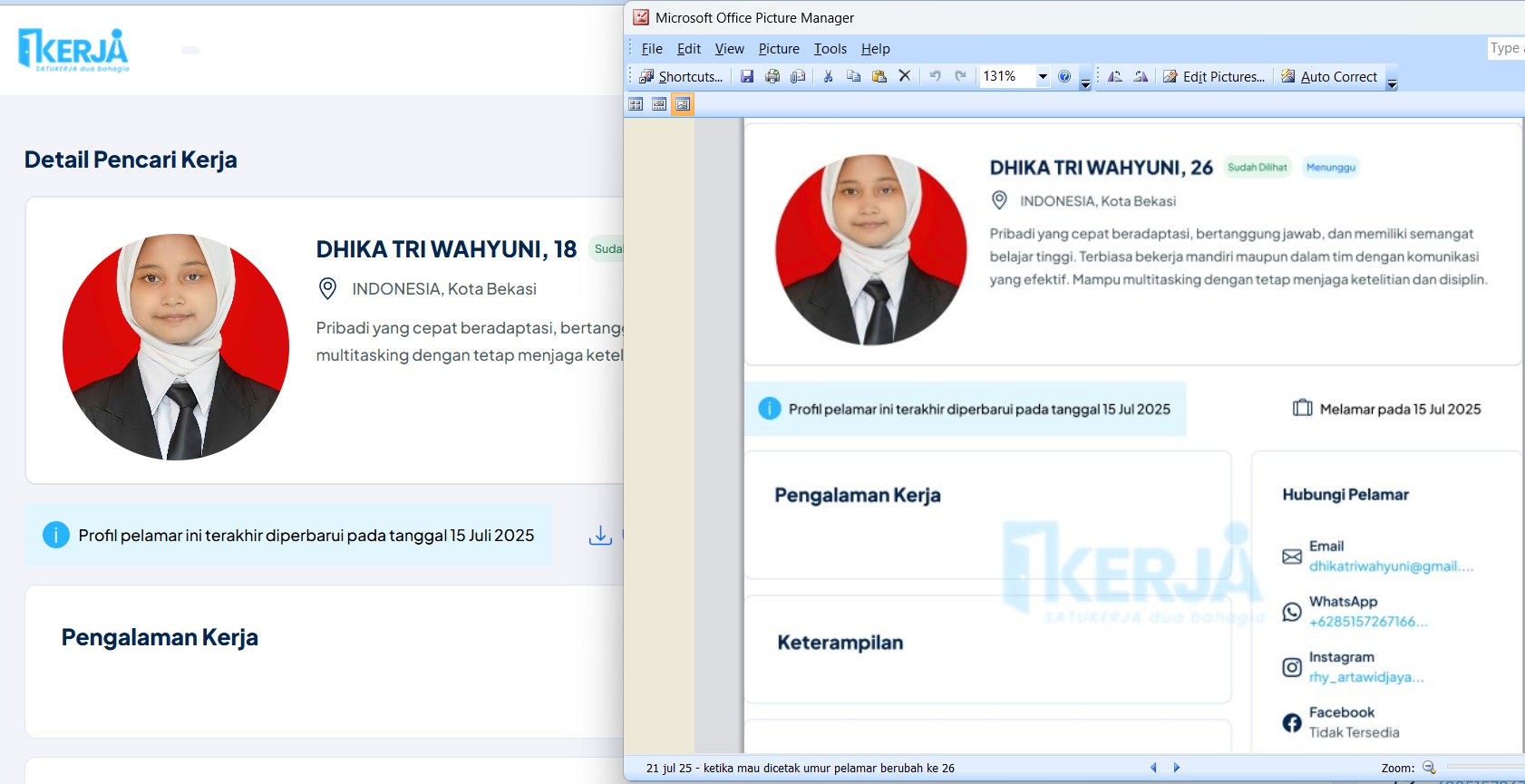
Task: Switch to Filmstrip view
Action: pos(659,104)
